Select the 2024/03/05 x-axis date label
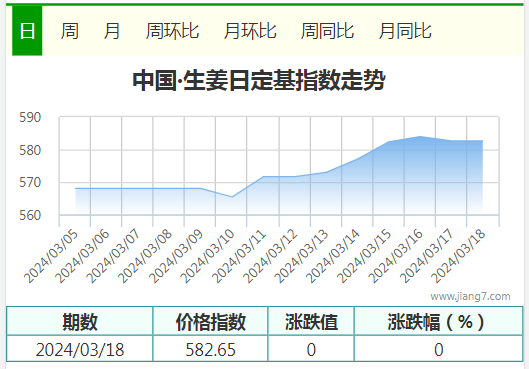This screenshot has width=529, height=369. 51,256
